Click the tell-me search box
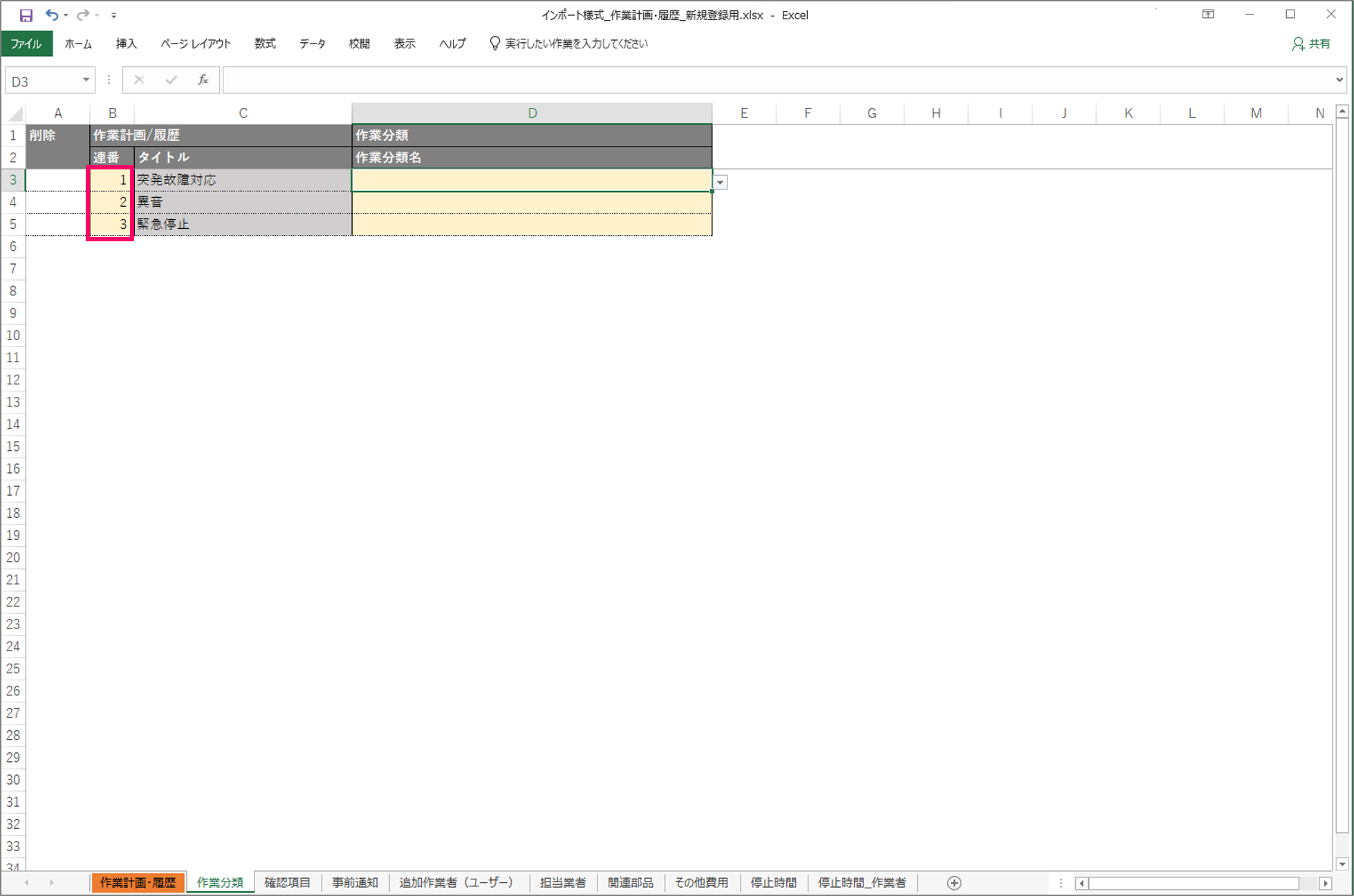The width and height of the screenshot is (1354, 896). (575, 44)
